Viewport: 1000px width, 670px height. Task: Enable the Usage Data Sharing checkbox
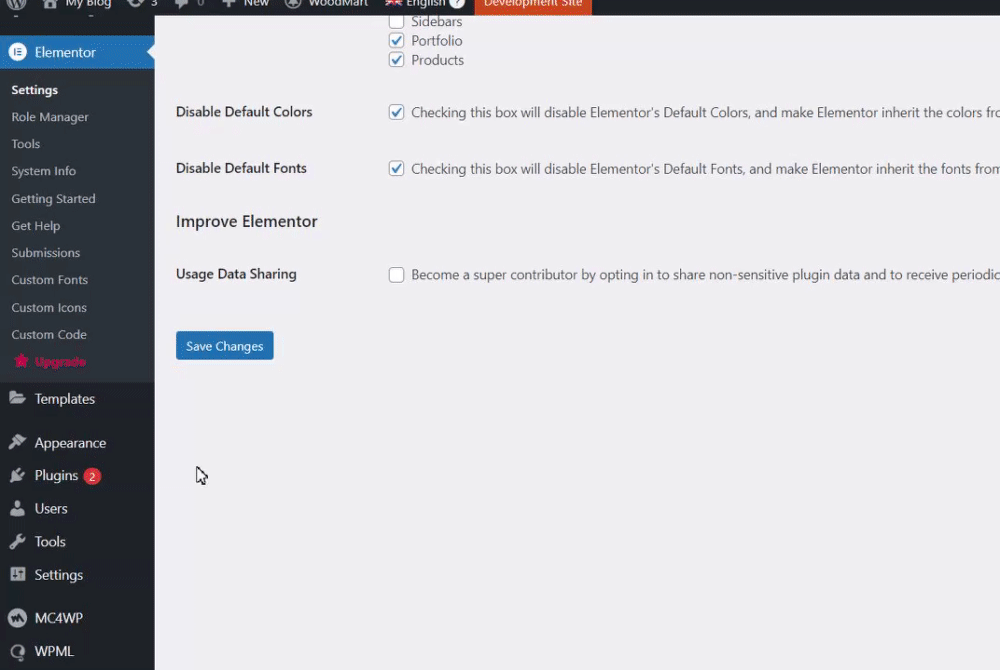[396, 275]
